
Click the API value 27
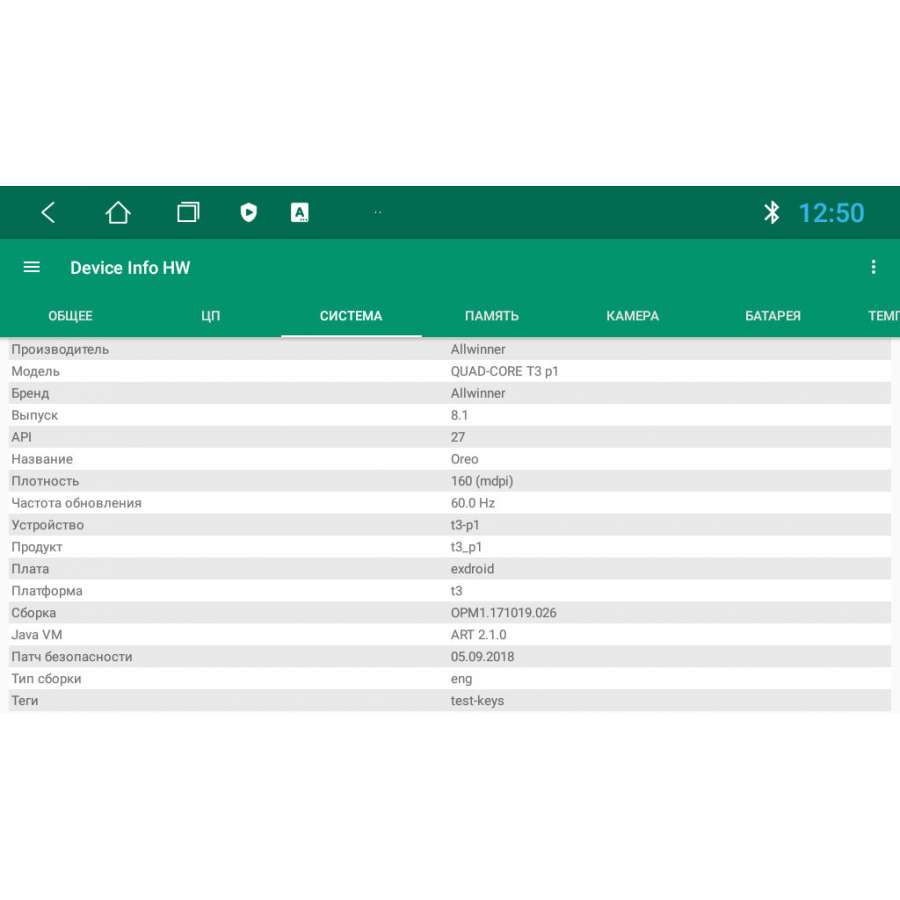tap(457, 437)
